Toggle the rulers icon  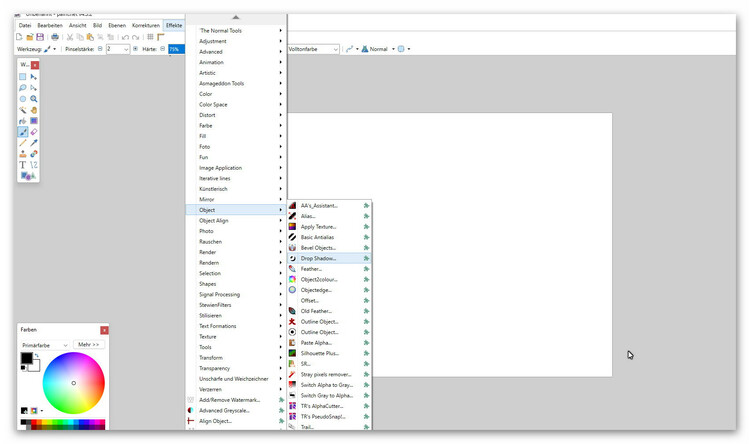tap(161, 37)
